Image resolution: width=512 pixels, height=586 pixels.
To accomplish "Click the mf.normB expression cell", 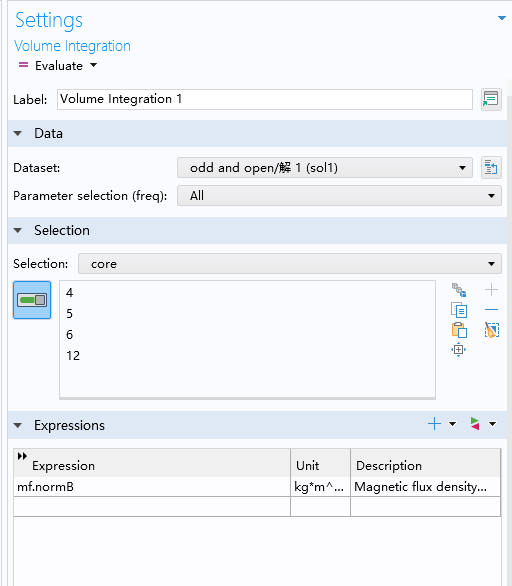I will coord(152,487).
